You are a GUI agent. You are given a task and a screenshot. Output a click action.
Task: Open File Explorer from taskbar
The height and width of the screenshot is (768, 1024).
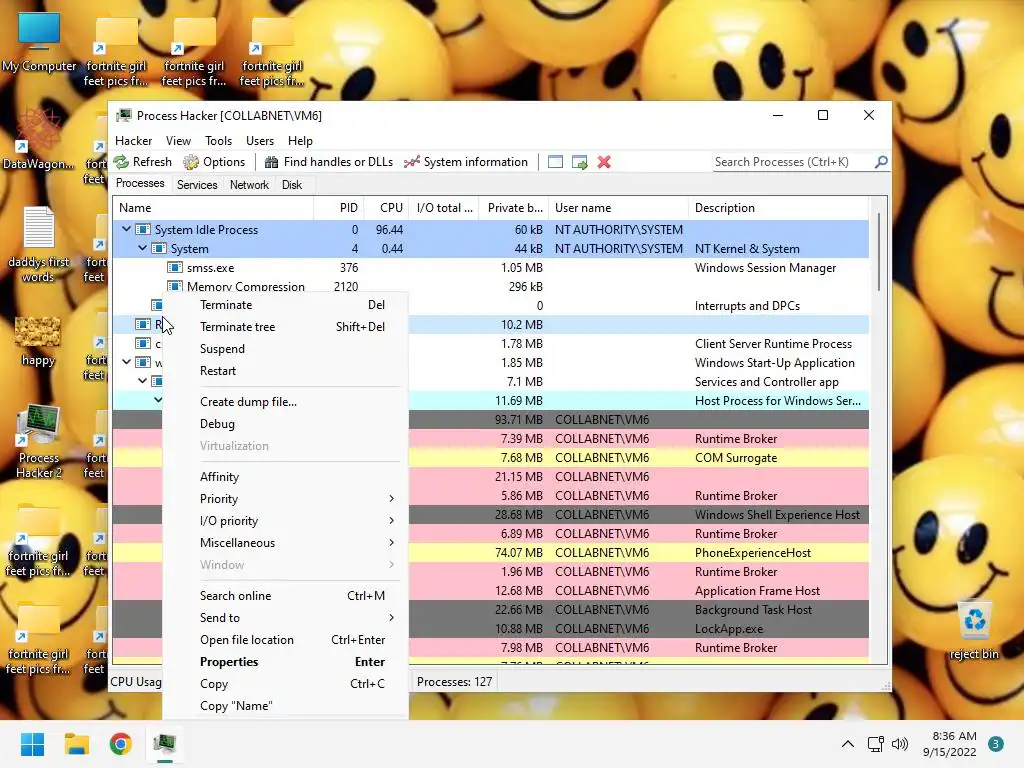point(76,744)
